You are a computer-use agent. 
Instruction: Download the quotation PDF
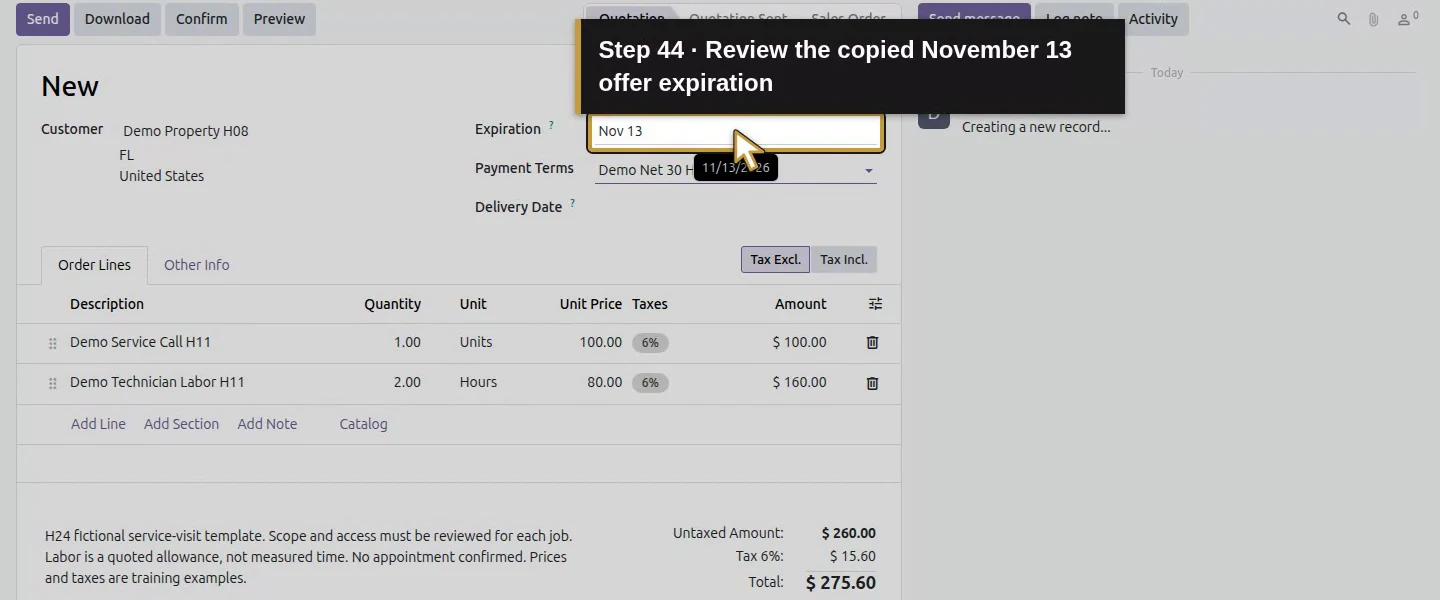tap(117, 19)
